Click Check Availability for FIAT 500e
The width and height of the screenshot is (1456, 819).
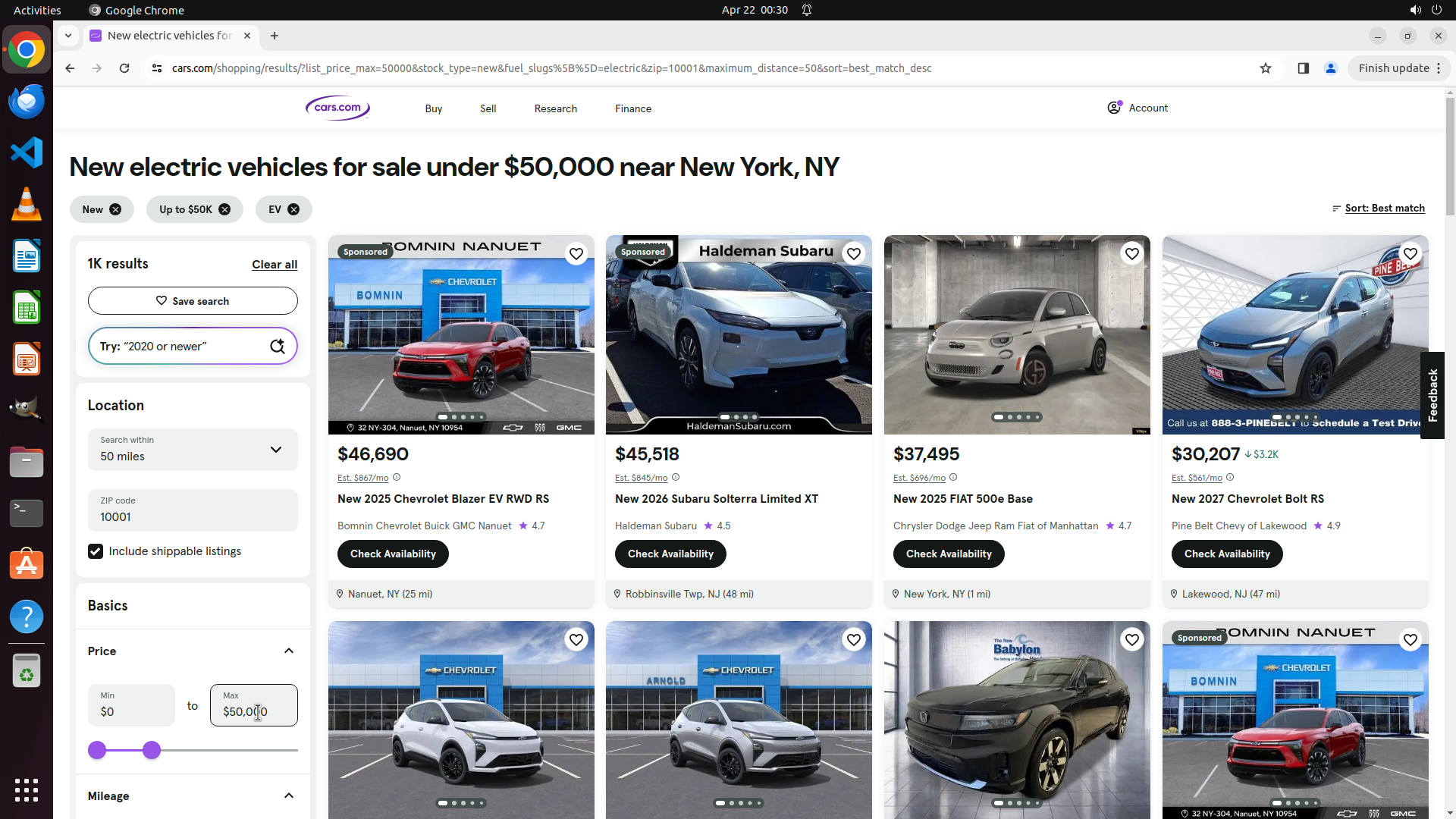pyautogui.click(x=949, y=554)
